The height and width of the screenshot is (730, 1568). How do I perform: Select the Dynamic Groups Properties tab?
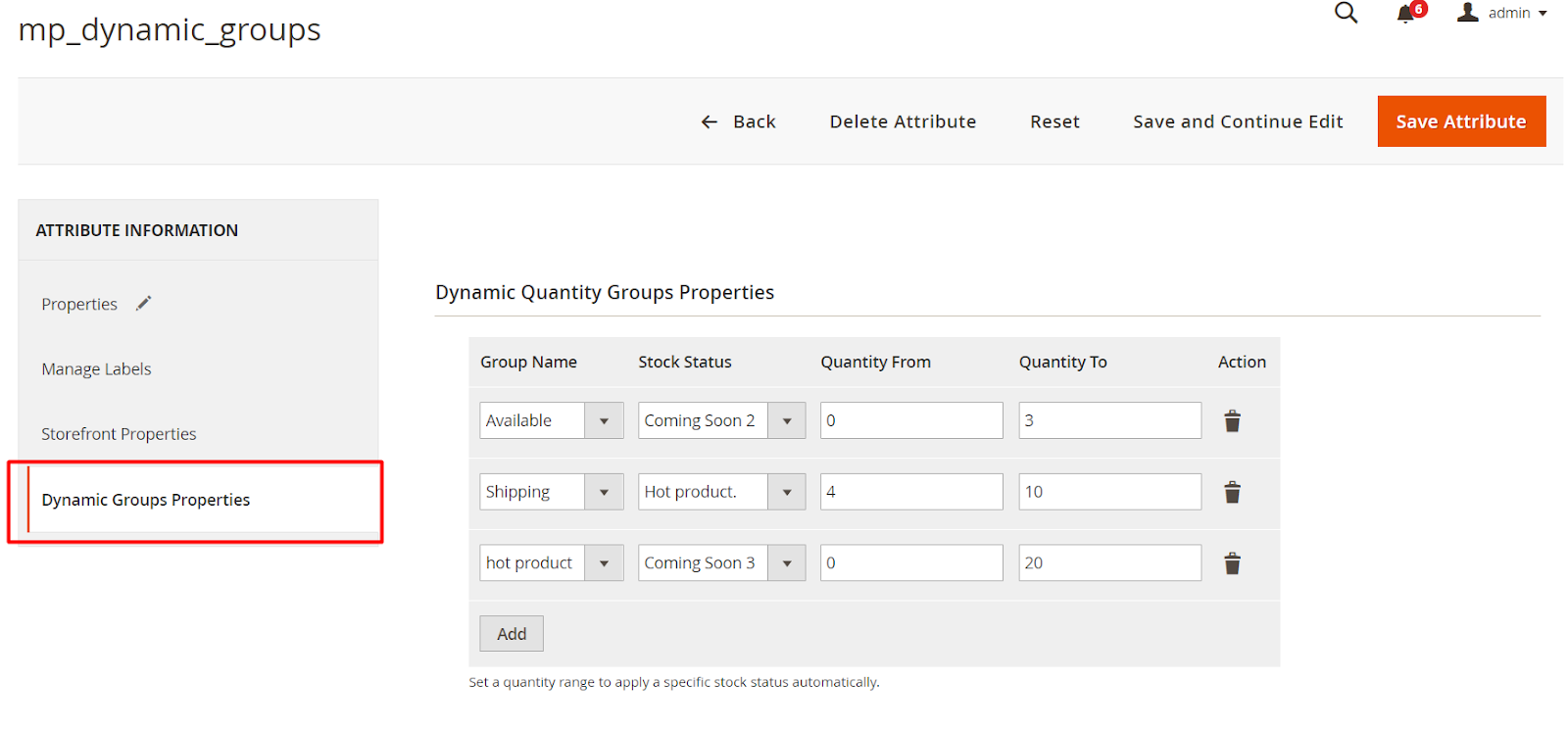146,500
